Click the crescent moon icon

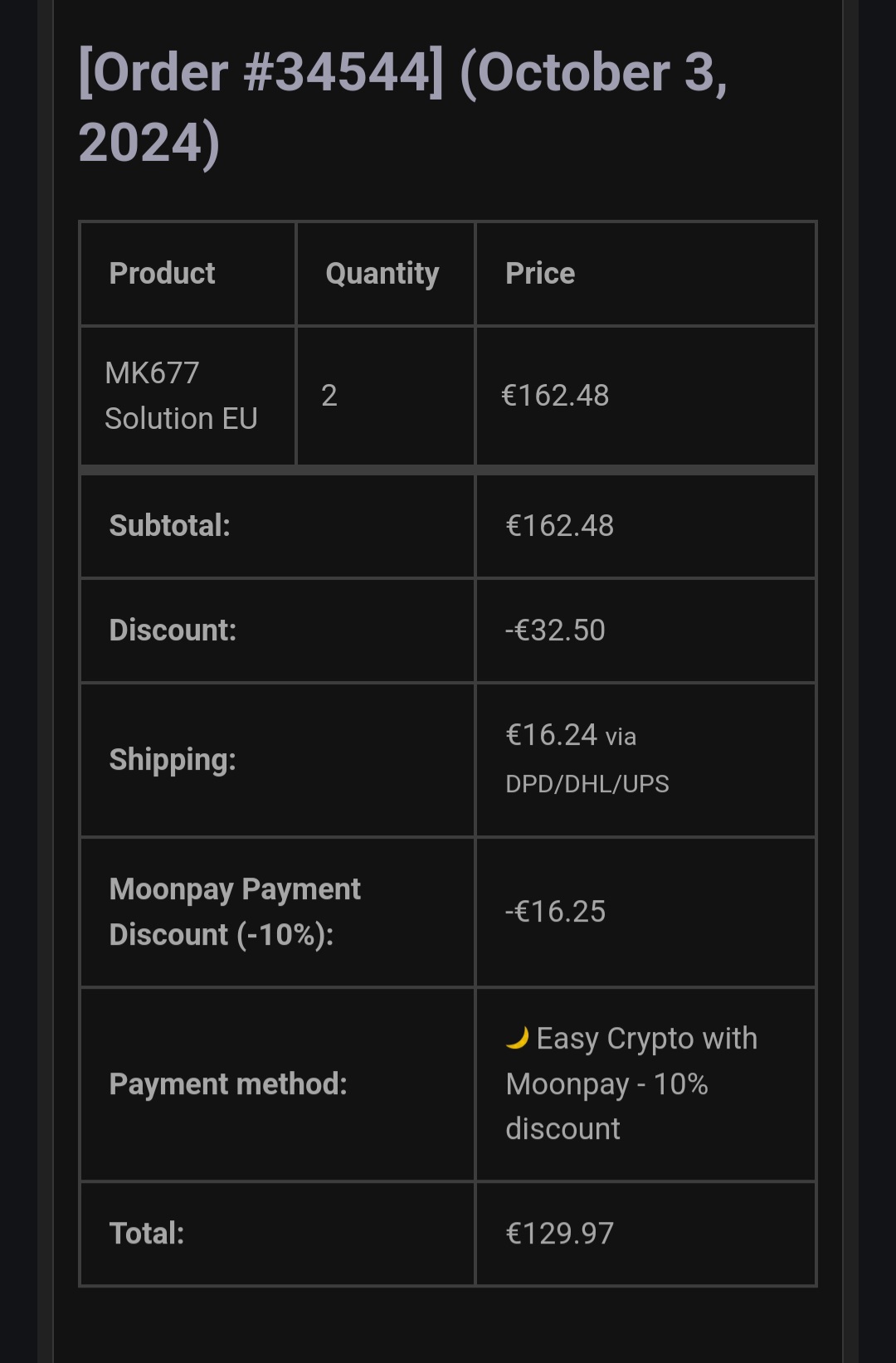pos(517,1038)
